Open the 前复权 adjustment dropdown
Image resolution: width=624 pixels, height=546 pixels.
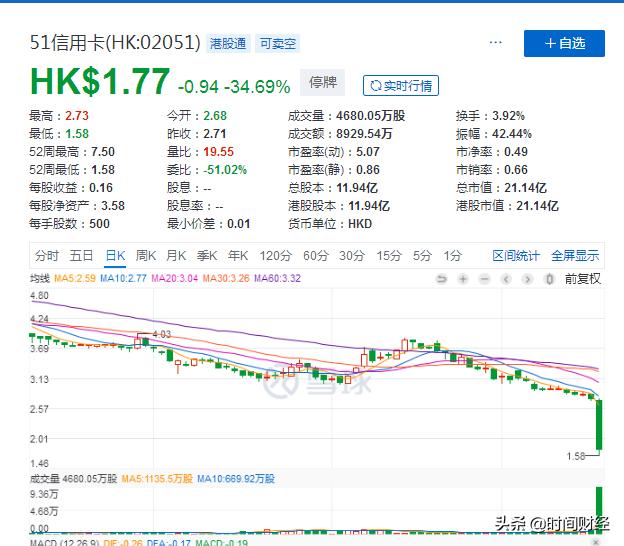pyautogui.click(x=582, y=279)
